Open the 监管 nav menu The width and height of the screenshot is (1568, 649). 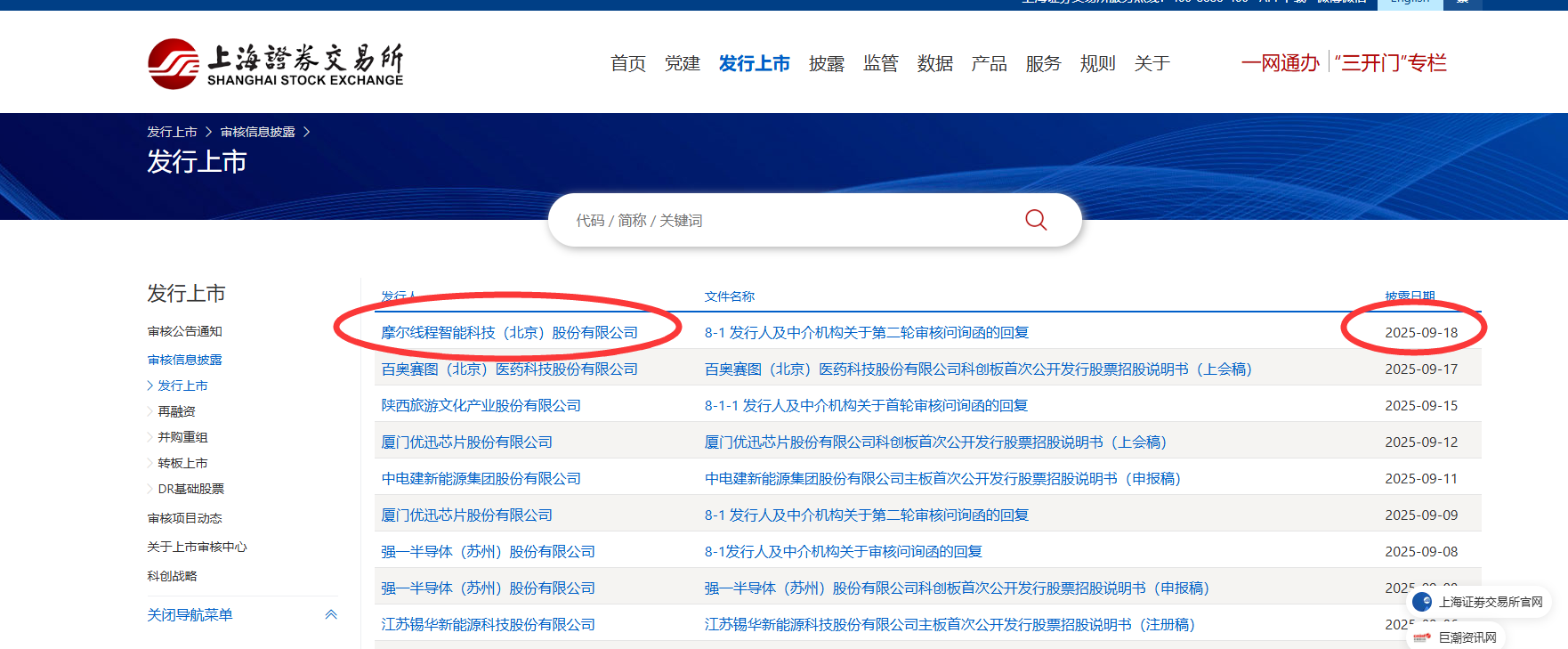click(881, 63)
